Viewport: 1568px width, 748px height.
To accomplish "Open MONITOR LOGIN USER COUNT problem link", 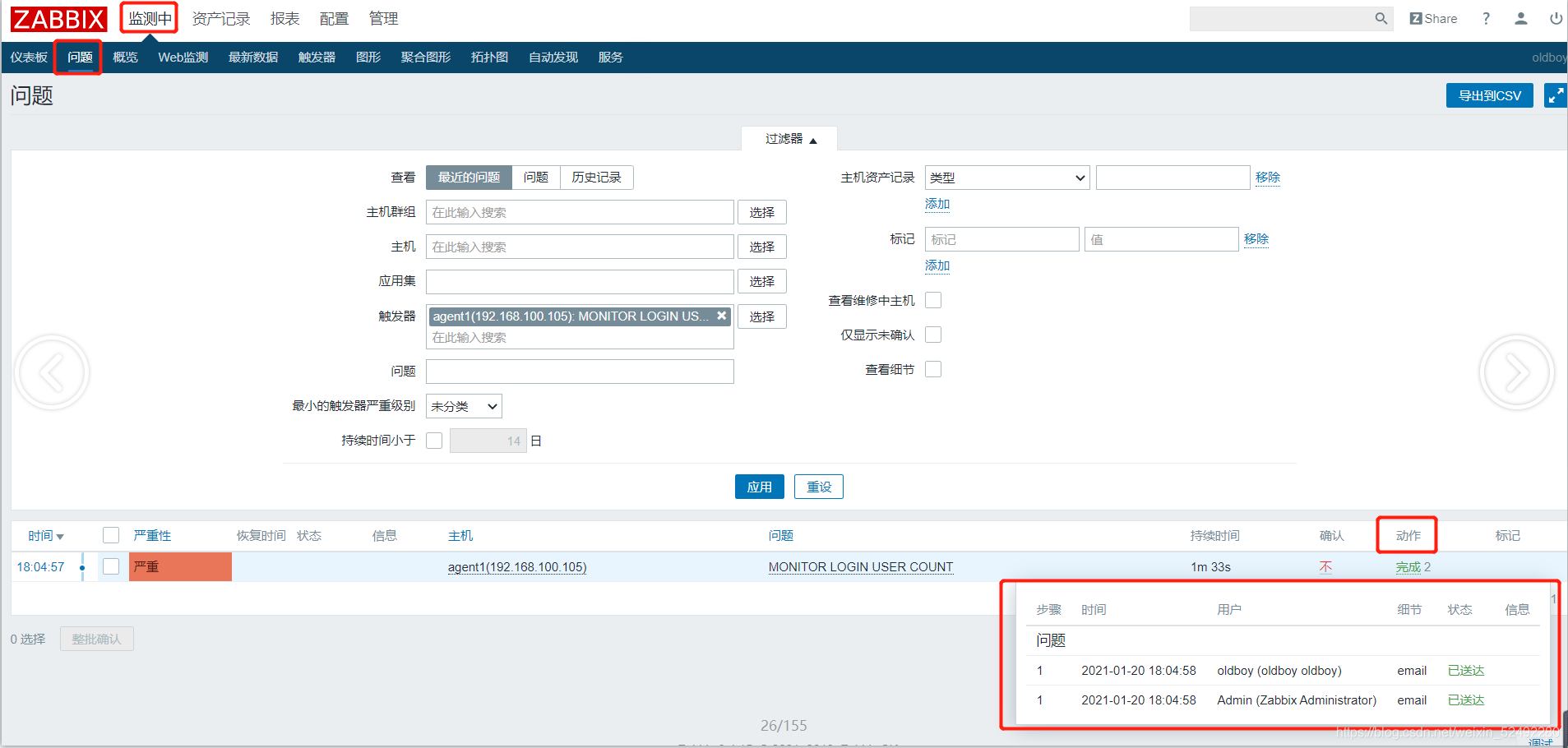I will point(861,567).
